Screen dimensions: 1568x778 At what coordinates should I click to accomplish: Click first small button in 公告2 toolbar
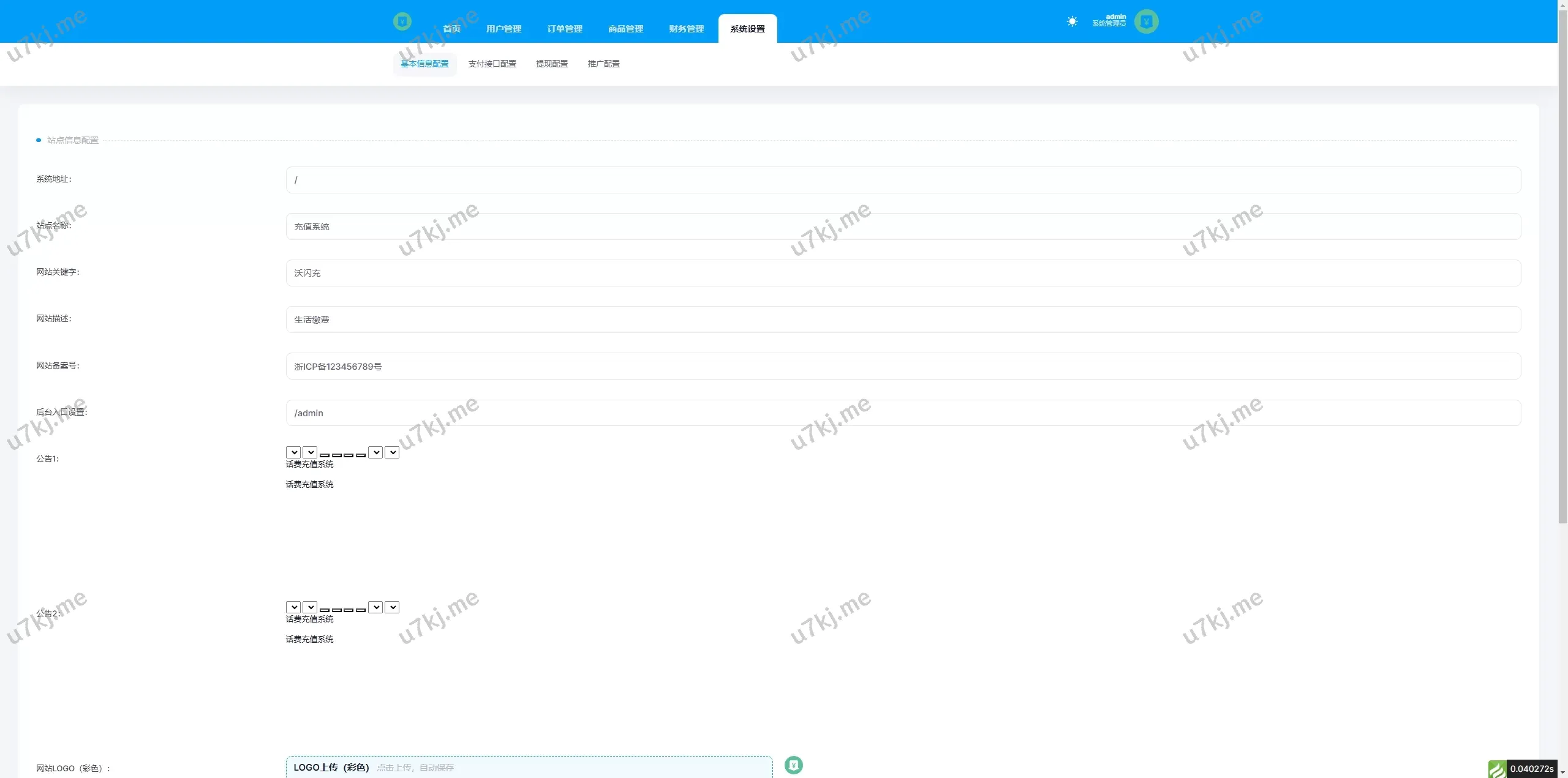pyautogui.click(x=325, y=610)
